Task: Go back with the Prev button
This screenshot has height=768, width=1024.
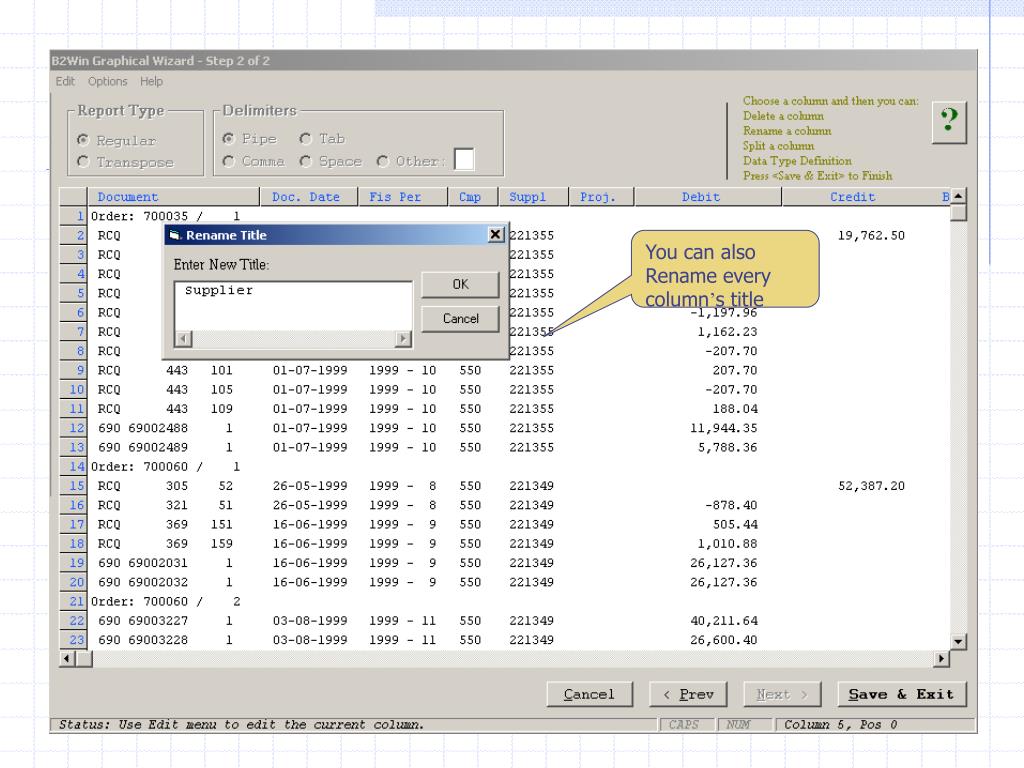Action: pyautogui.click(x=688, y=694)
